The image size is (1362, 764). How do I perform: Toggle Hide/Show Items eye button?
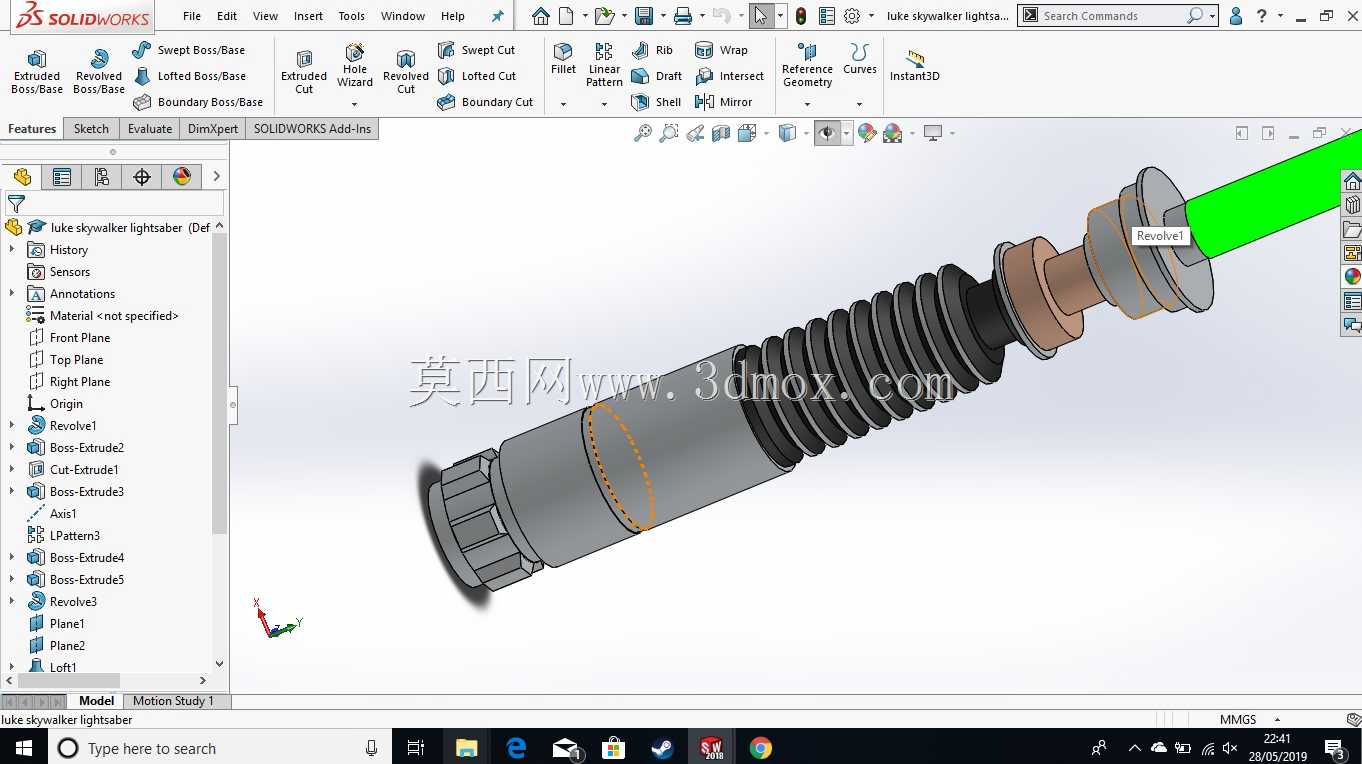[827, 133]
